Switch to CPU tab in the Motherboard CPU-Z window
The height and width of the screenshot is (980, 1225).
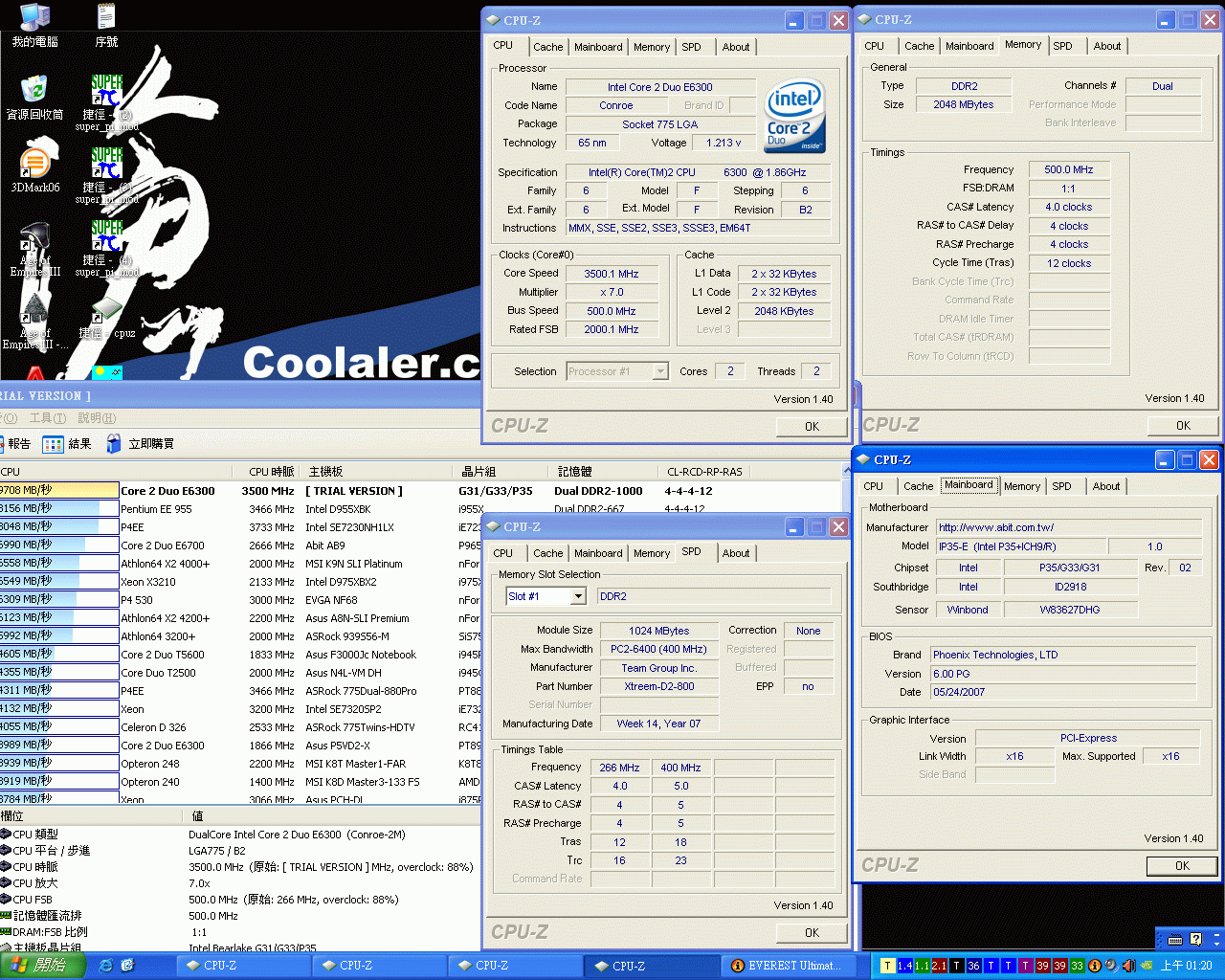click(873, 486)
